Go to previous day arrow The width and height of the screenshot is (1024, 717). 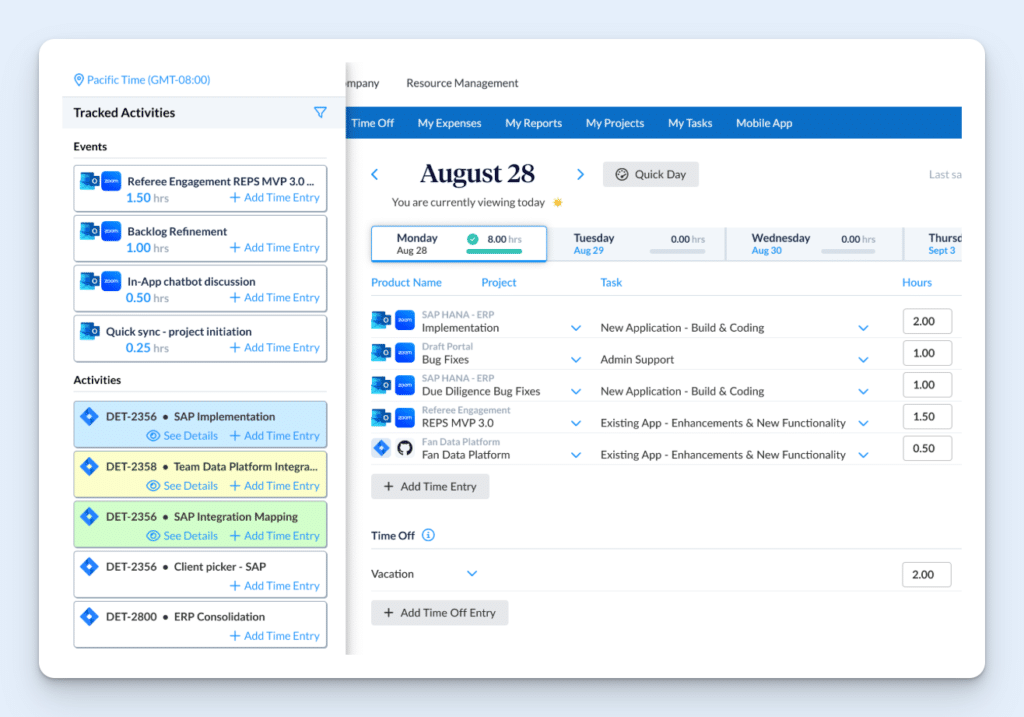point(375,174)
